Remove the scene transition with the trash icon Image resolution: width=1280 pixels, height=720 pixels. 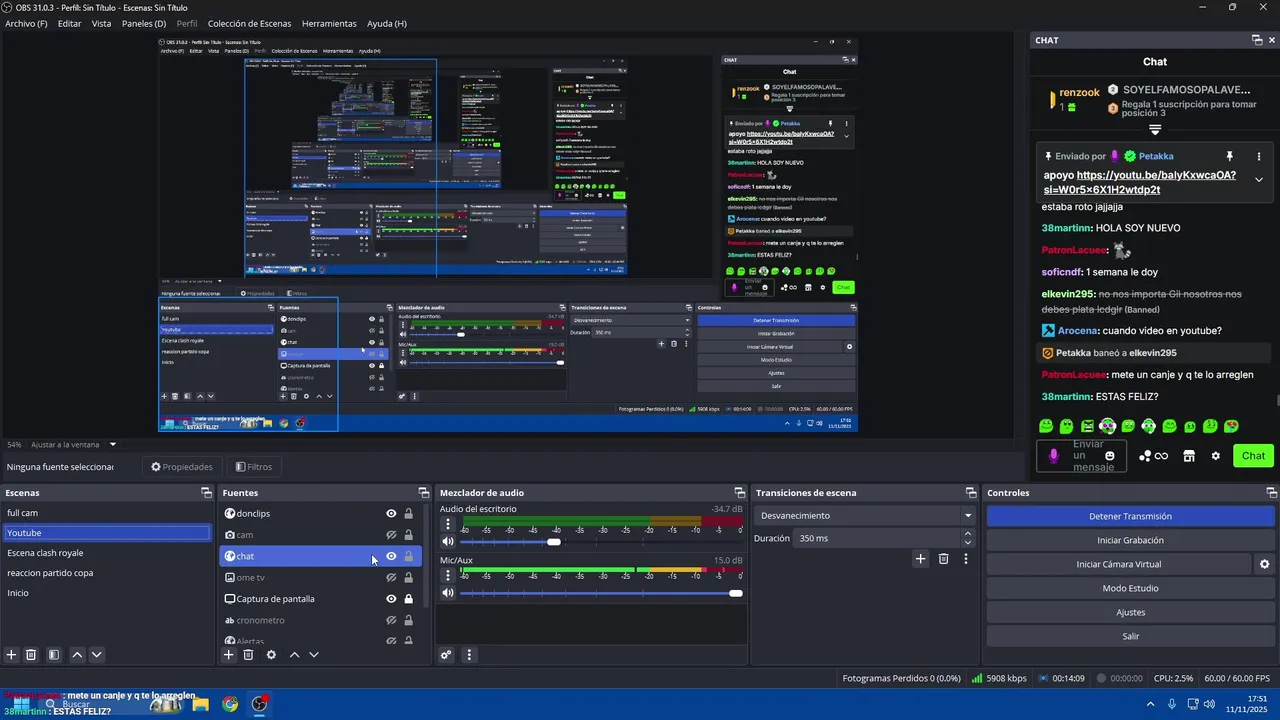943,559
